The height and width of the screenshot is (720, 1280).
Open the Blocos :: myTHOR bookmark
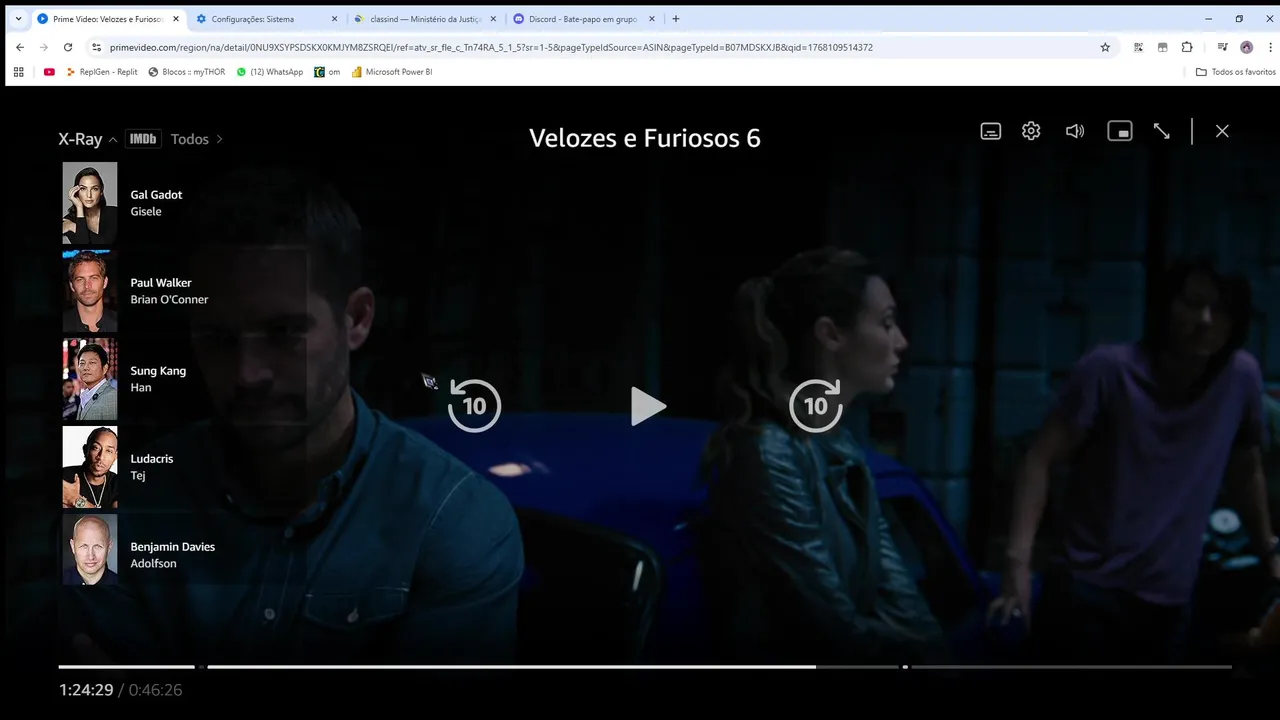pos(187,72)
